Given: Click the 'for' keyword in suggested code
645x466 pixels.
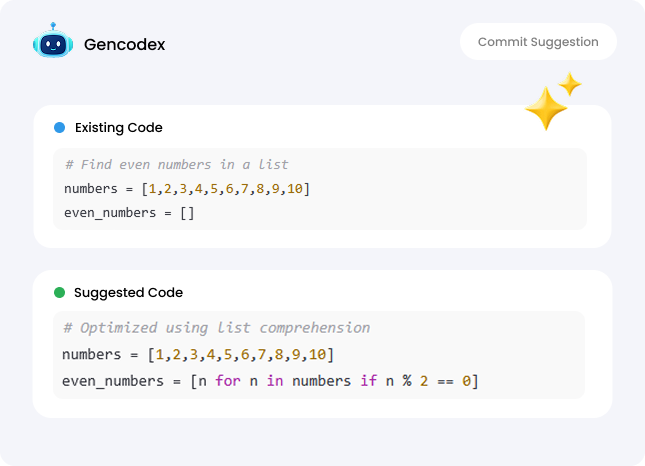Looking at the screenshot, I should 227,381.
